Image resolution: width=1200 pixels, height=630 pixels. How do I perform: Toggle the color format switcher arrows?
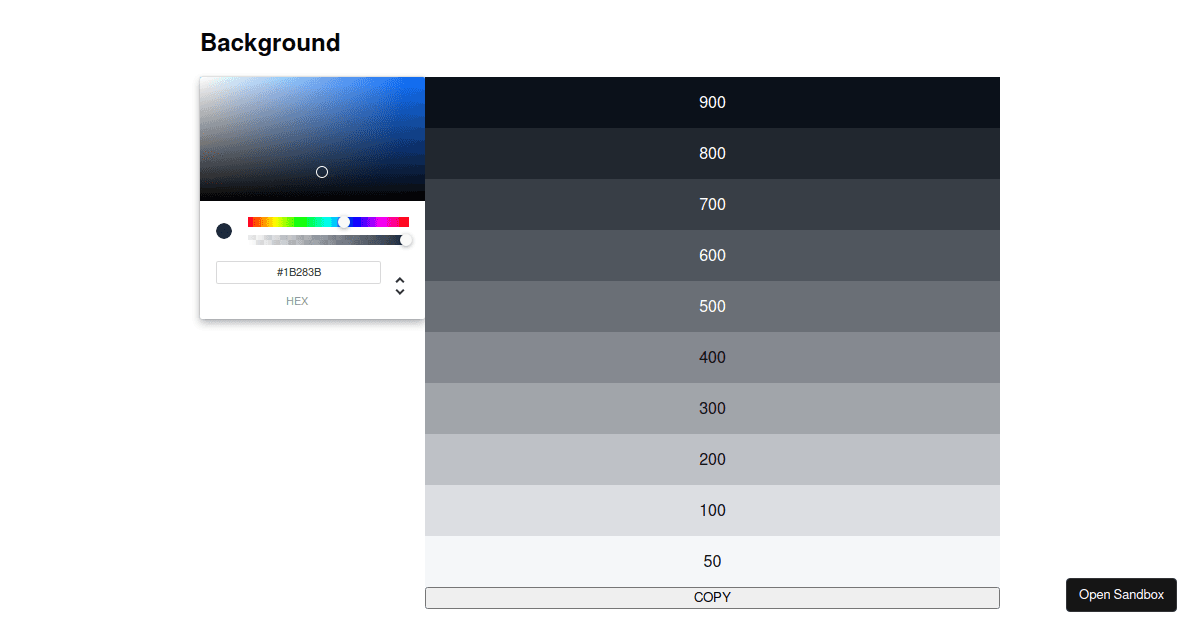pos(400,286)
